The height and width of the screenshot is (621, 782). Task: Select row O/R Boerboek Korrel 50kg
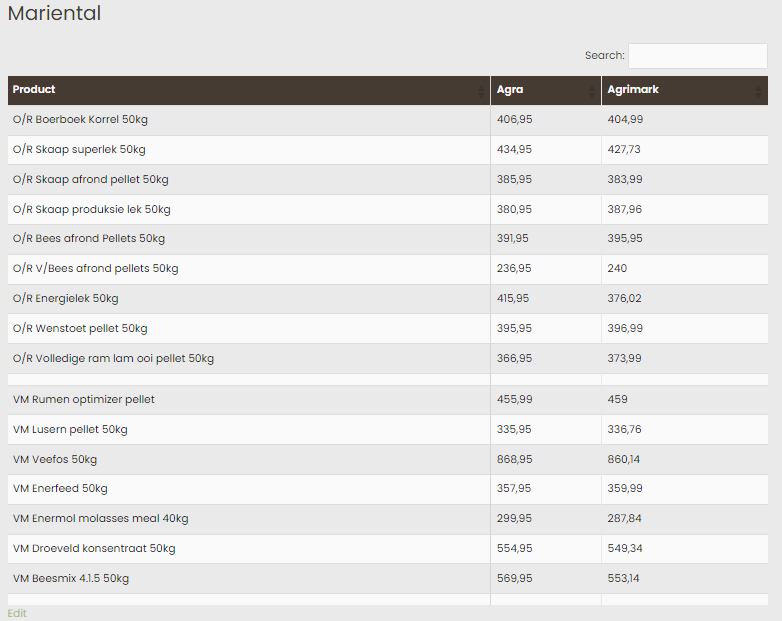(x=388, y=120)
